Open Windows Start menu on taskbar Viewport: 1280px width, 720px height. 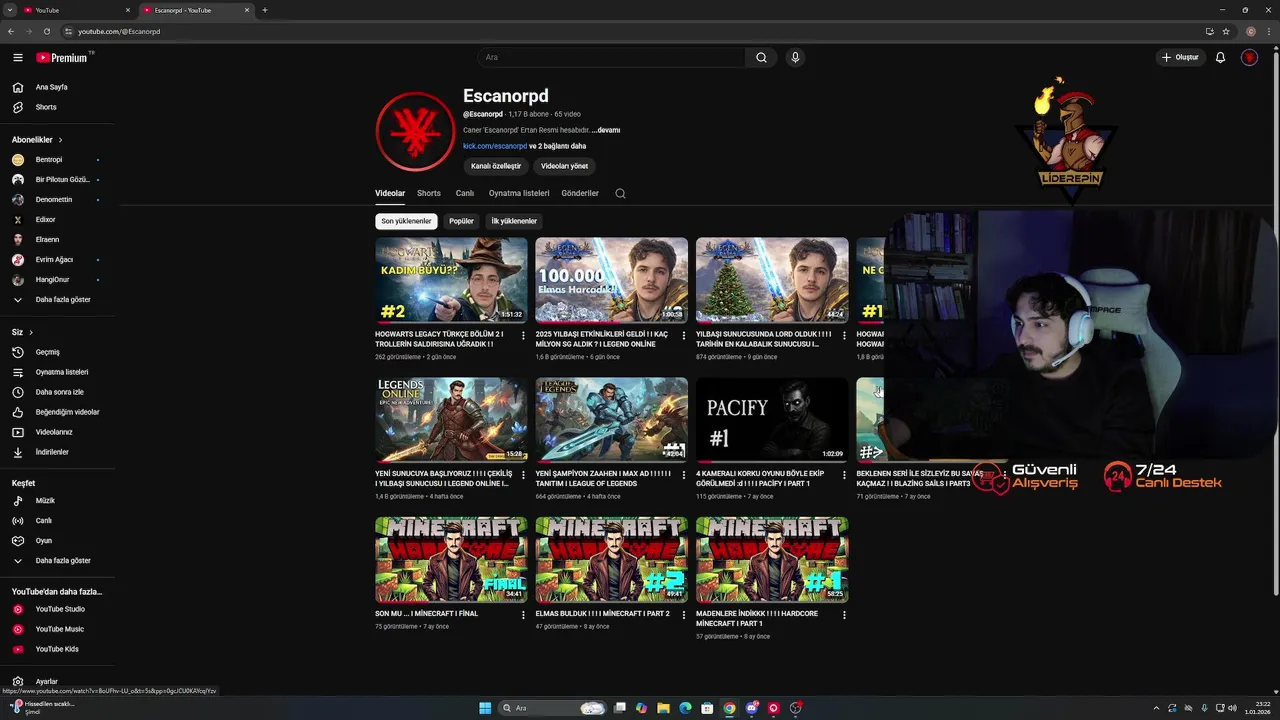(485, 708)
